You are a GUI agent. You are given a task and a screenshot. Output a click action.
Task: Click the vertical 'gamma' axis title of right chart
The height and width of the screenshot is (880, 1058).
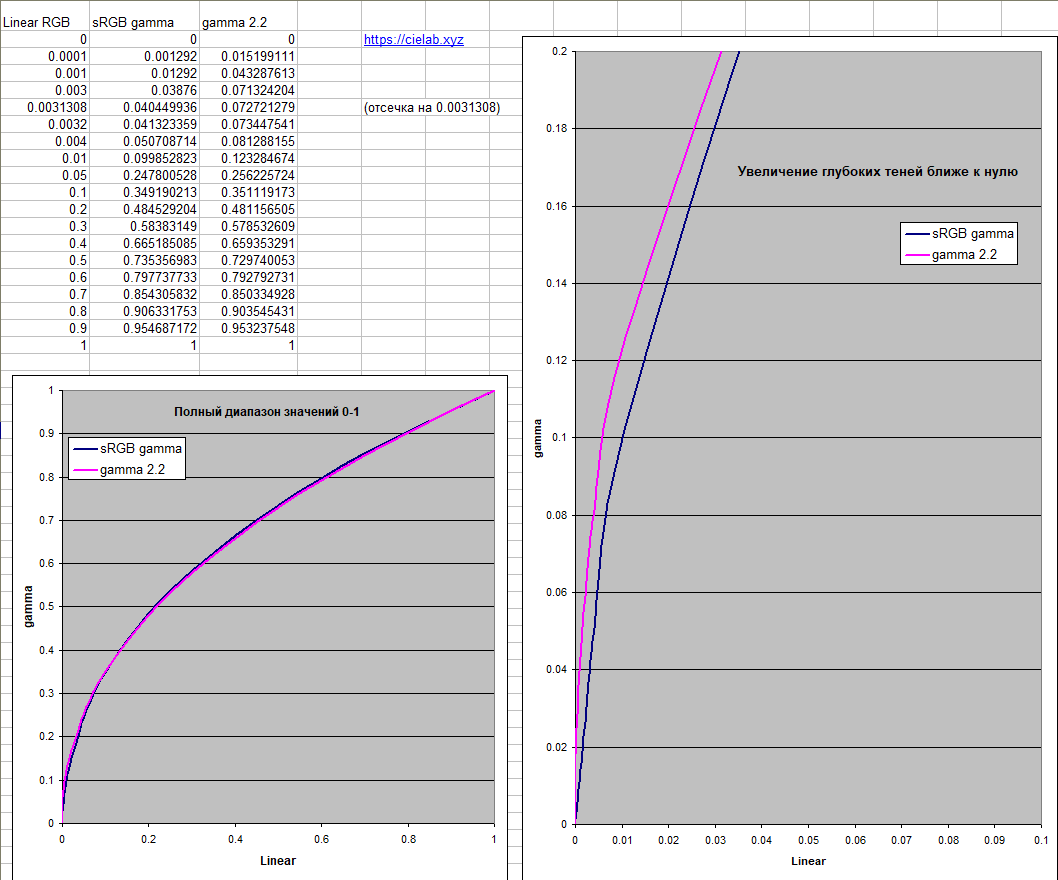(x=538, y=438)
